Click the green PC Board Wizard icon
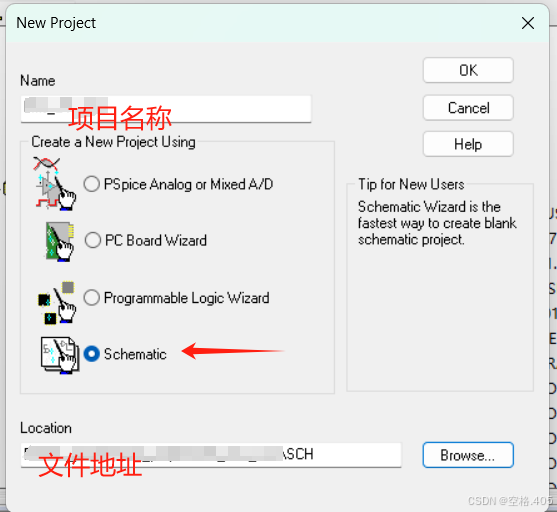 tap(60, 242)
